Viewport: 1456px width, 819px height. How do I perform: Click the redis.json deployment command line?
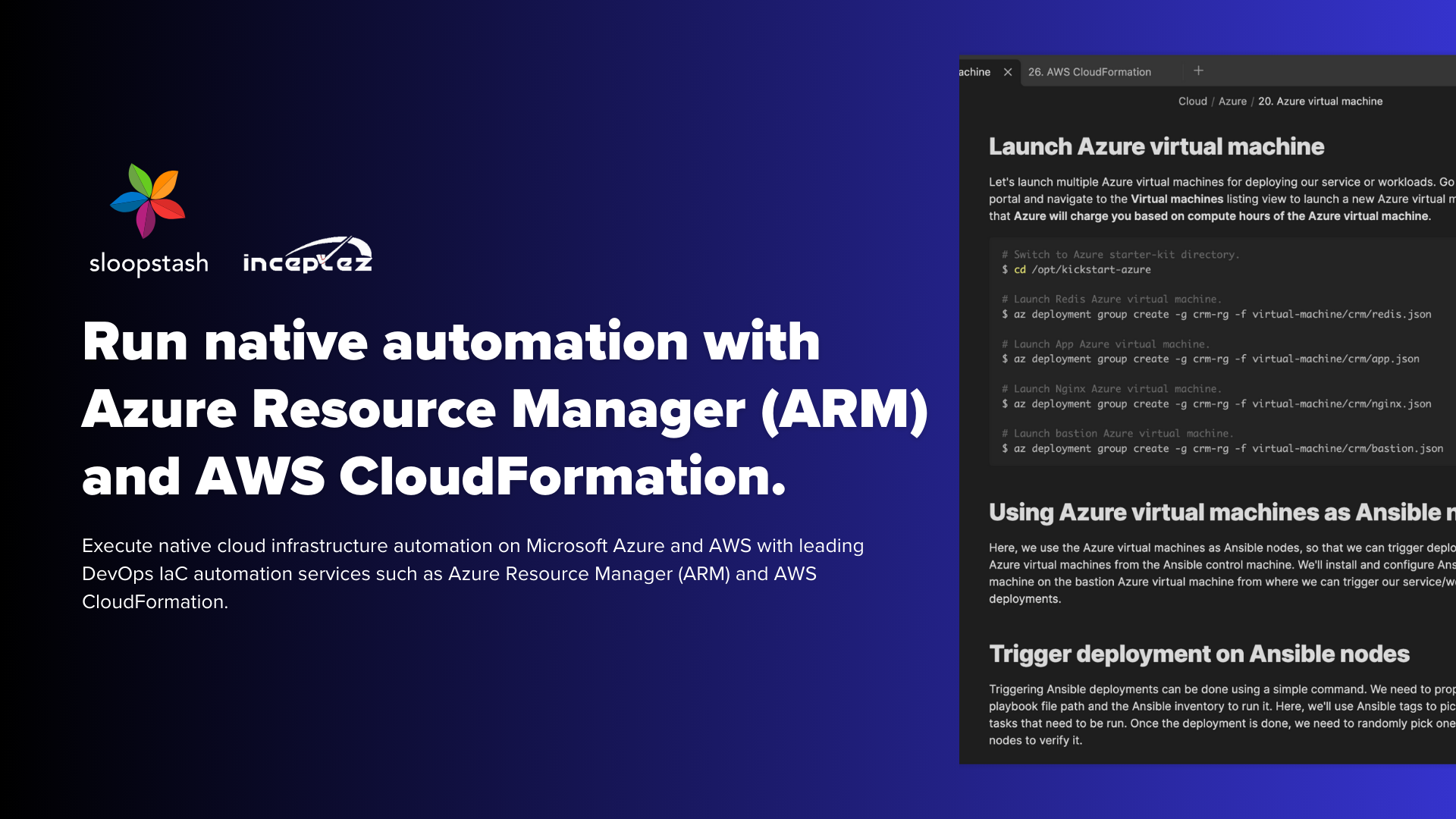(x=1216, y=314)
